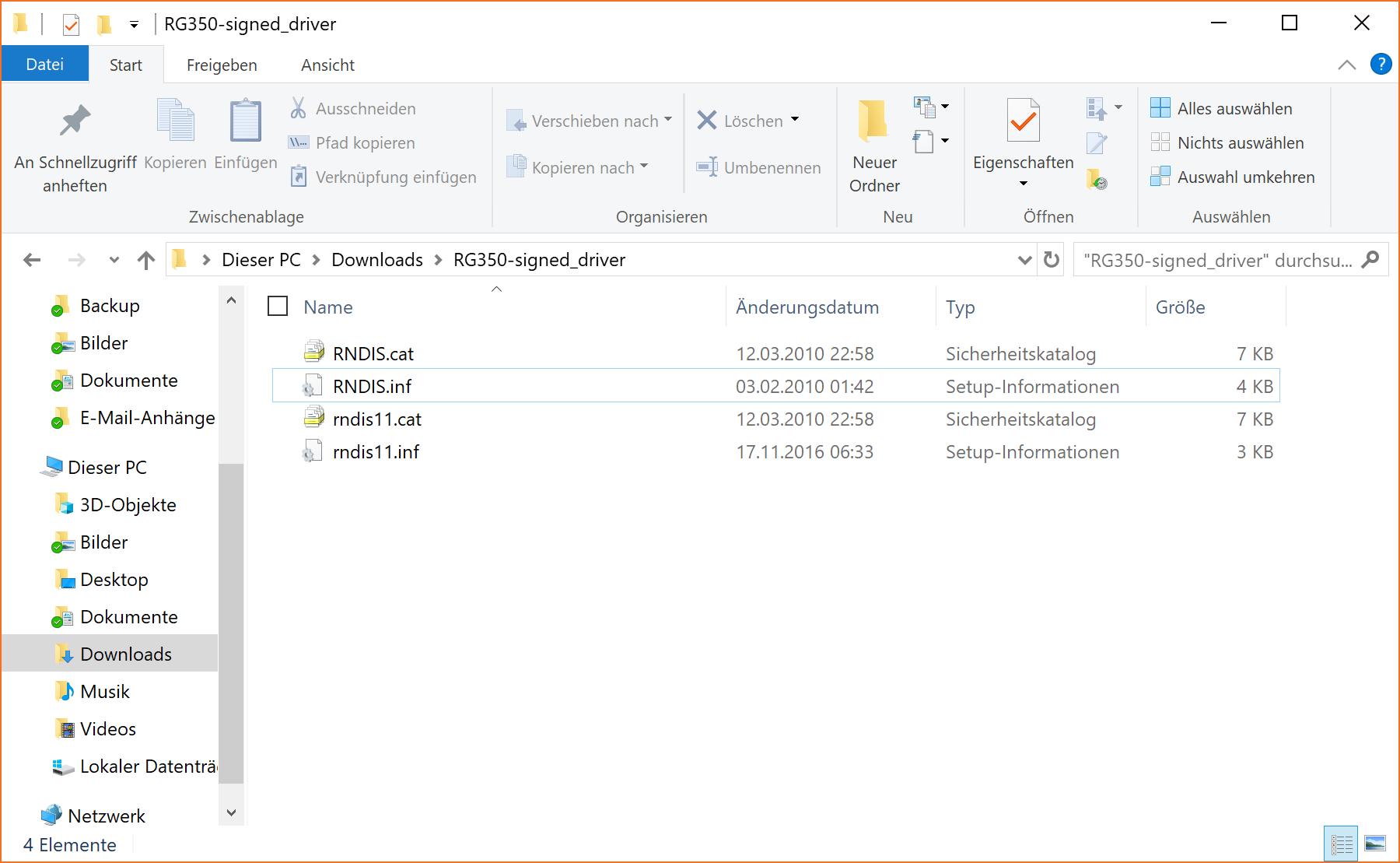Open the Freigeben ribbon tab
1400x863 pixels.
[x=222, y=65]
